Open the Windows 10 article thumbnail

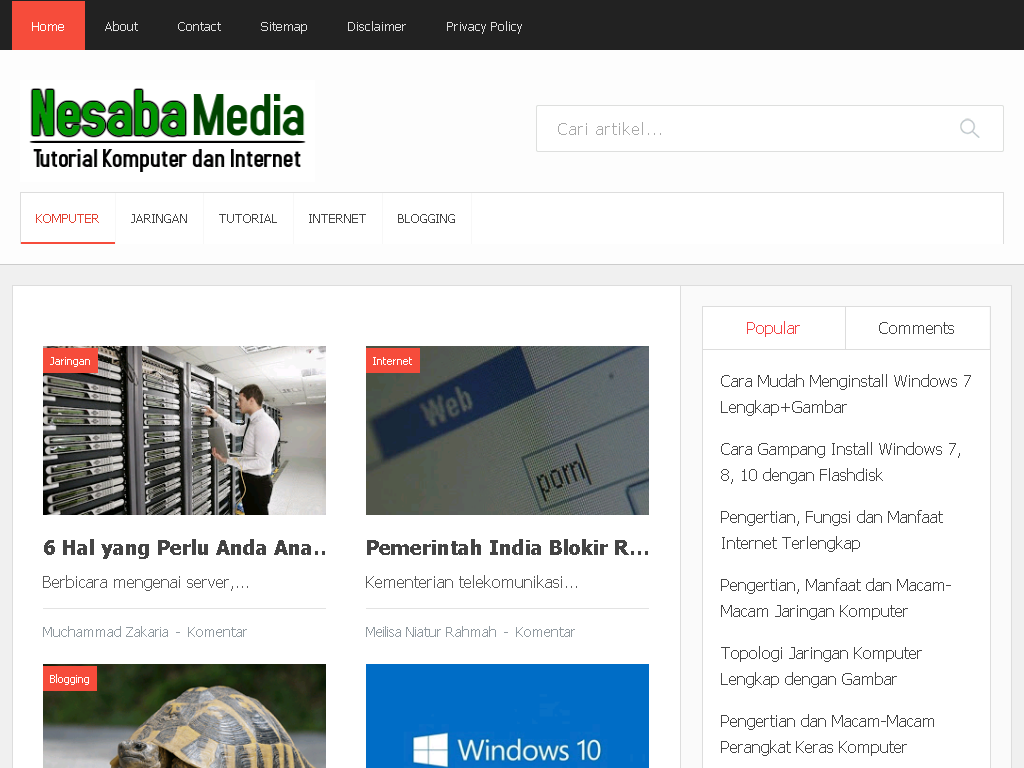click(x=507, y=716)
